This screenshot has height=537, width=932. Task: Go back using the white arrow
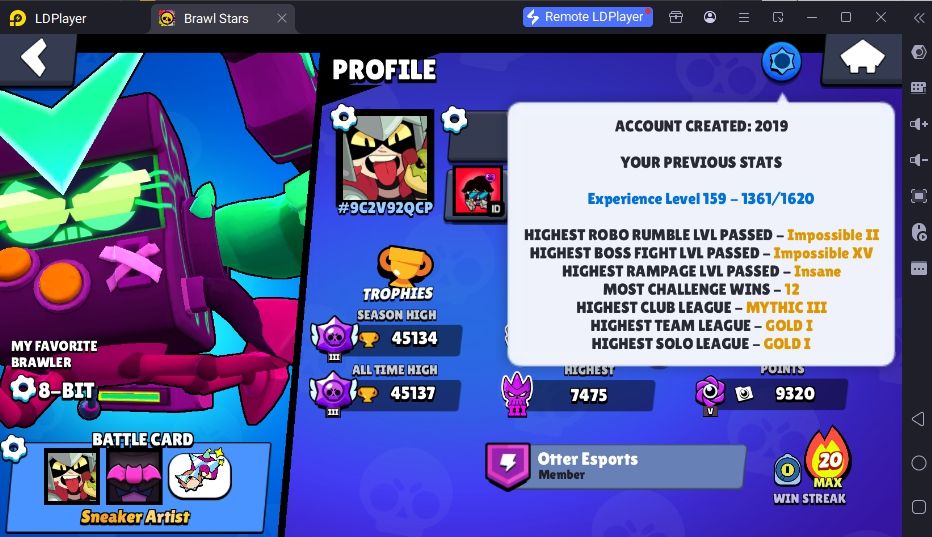(x=34, y=58)
